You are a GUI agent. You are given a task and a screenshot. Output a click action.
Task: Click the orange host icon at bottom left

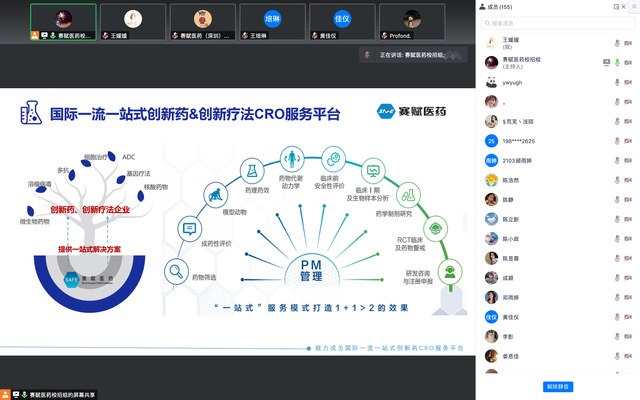pos(5,395)
